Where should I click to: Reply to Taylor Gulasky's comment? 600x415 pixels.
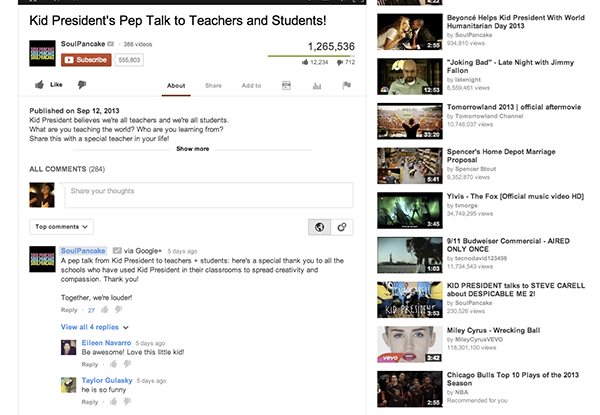tap(90, 402)
